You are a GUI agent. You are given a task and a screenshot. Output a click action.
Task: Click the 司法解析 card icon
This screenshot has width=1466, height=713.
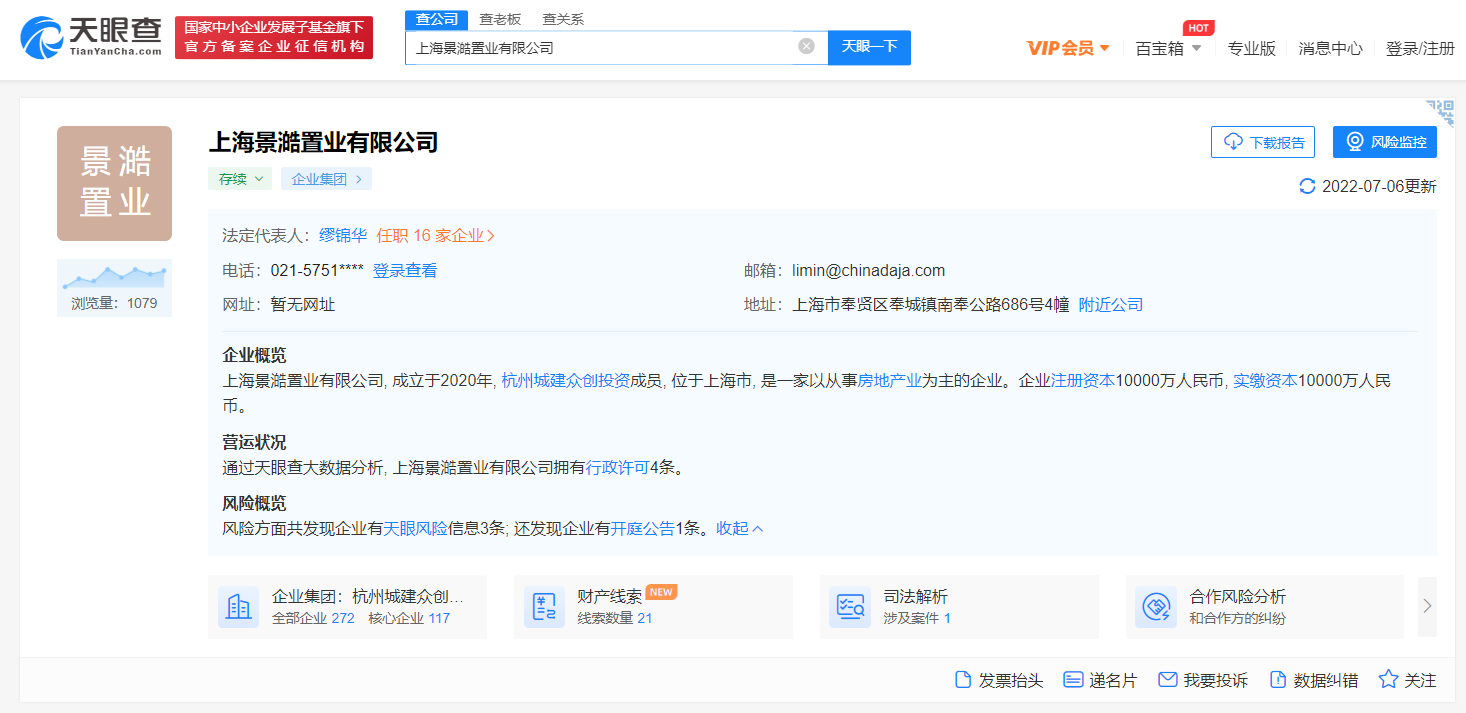tap(850, 607)
